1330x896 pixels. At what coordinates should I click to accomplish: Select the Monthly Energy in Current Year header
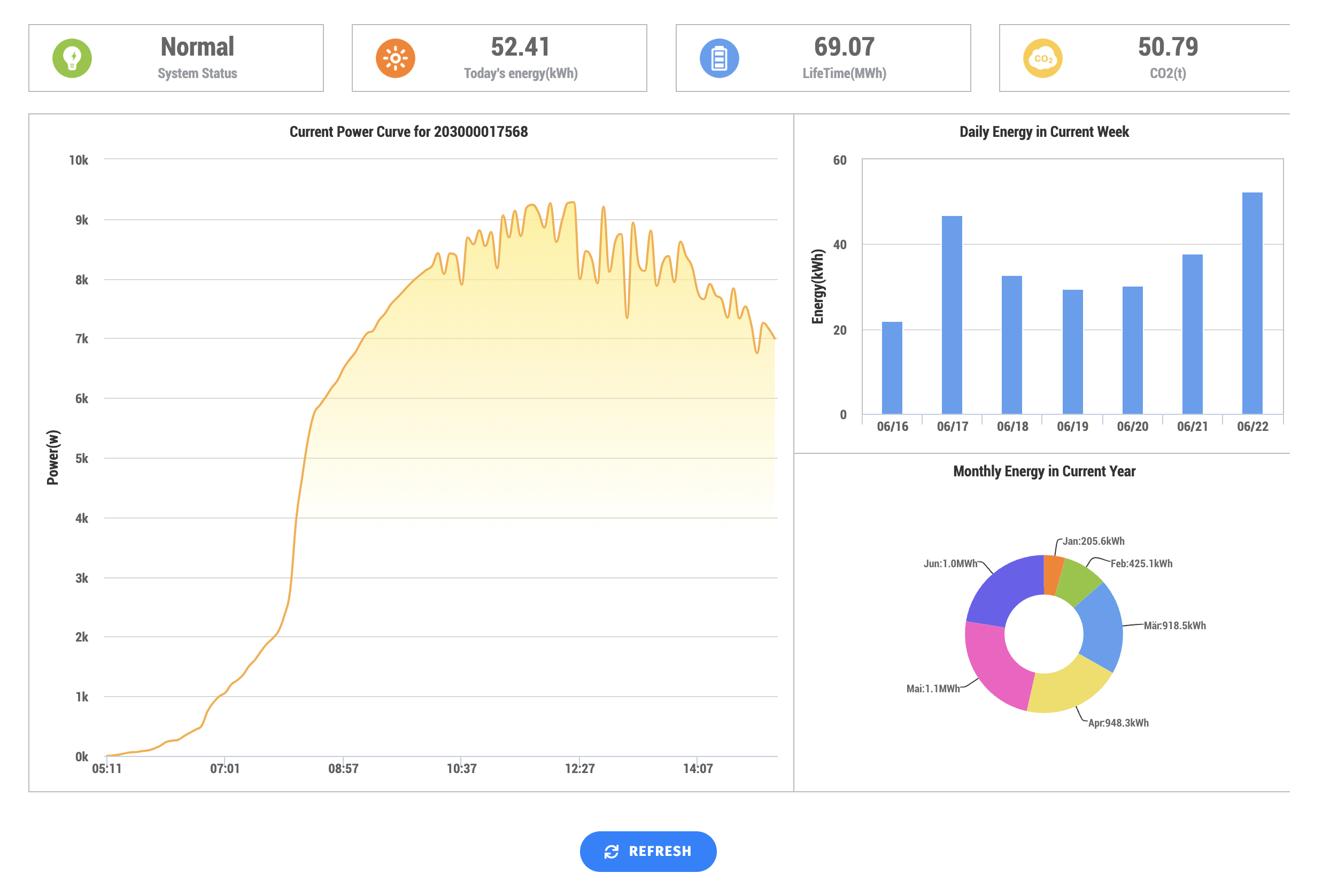(x=1044, y=472)
